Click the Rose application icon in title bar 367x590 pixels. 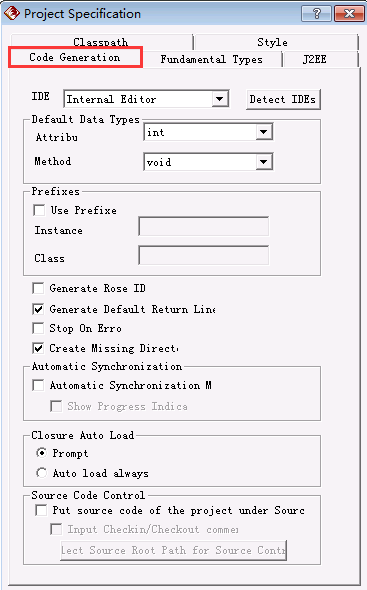coord(12,14)
